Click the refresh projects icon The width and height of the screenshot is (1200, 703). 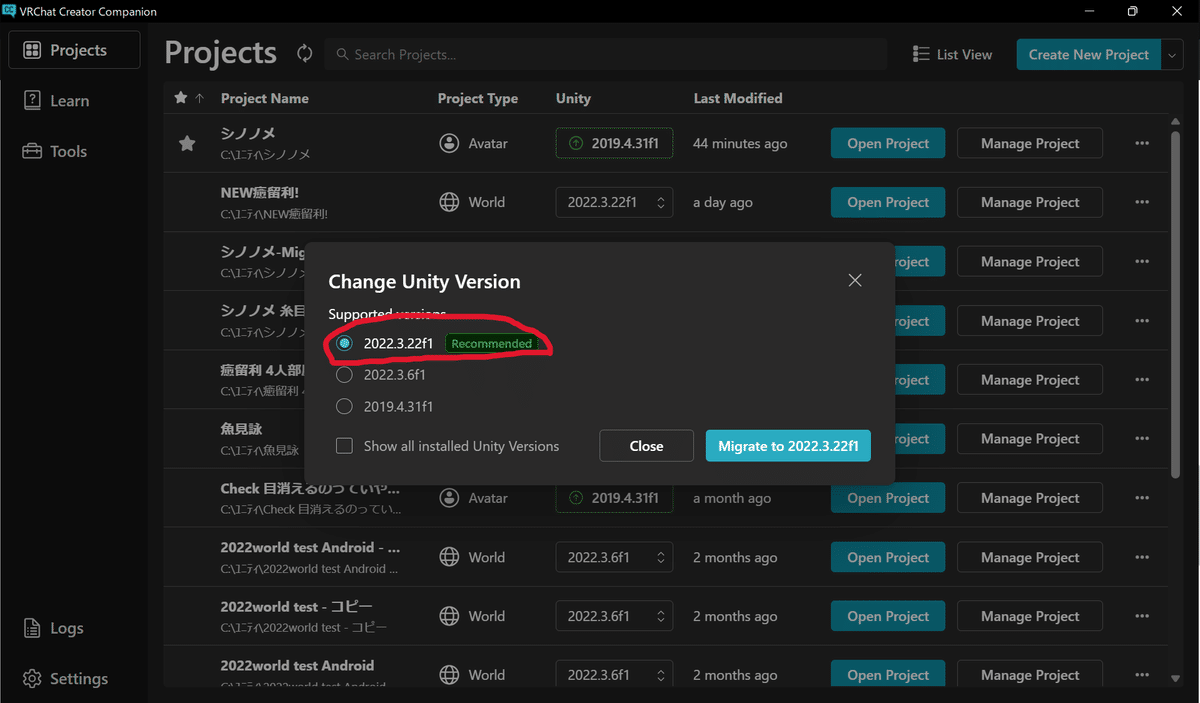[x=304, y=53]
